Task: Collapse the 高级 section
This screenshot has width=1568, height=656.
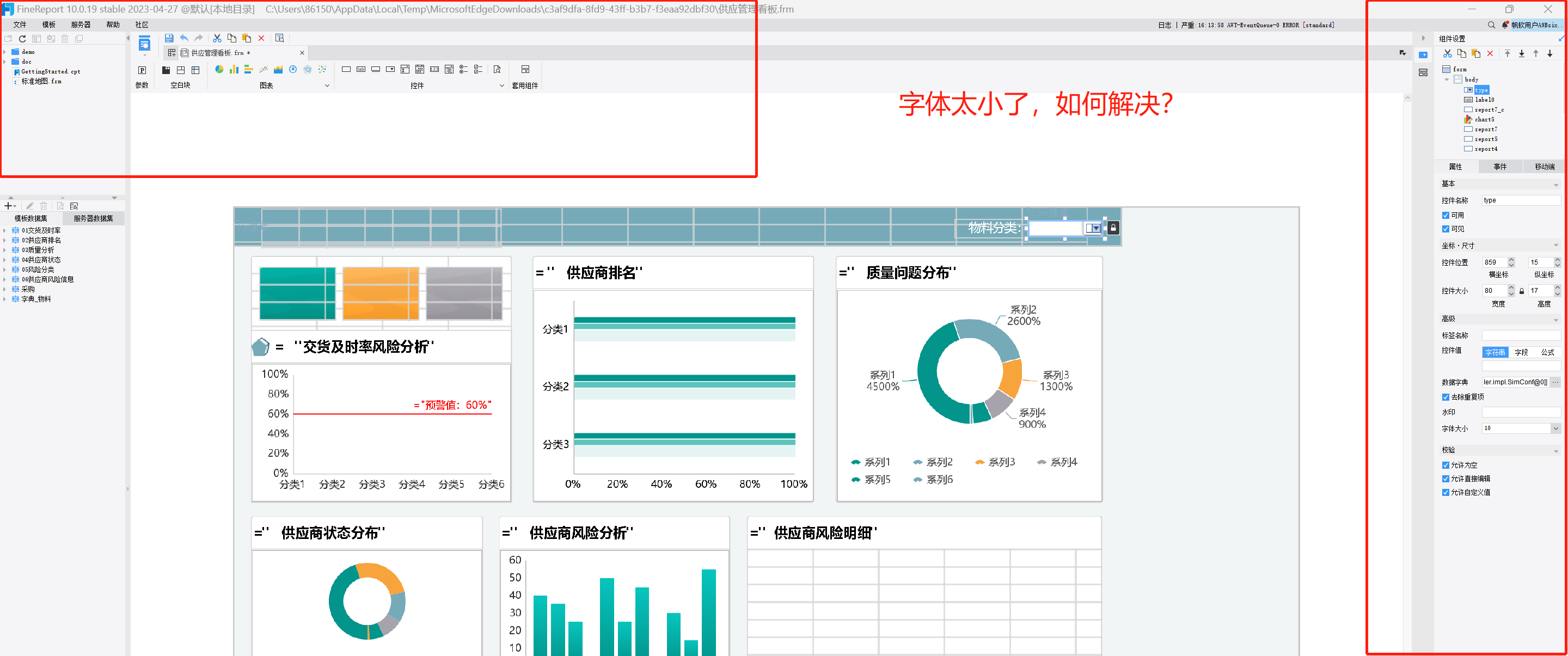Action: click(x=1556, y=320)
